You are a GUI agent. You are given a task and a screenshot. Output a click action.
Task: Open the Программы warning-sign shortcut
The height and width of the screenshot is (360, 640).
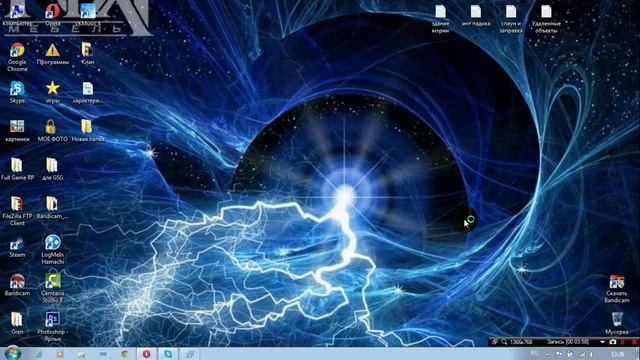point(52,53)
